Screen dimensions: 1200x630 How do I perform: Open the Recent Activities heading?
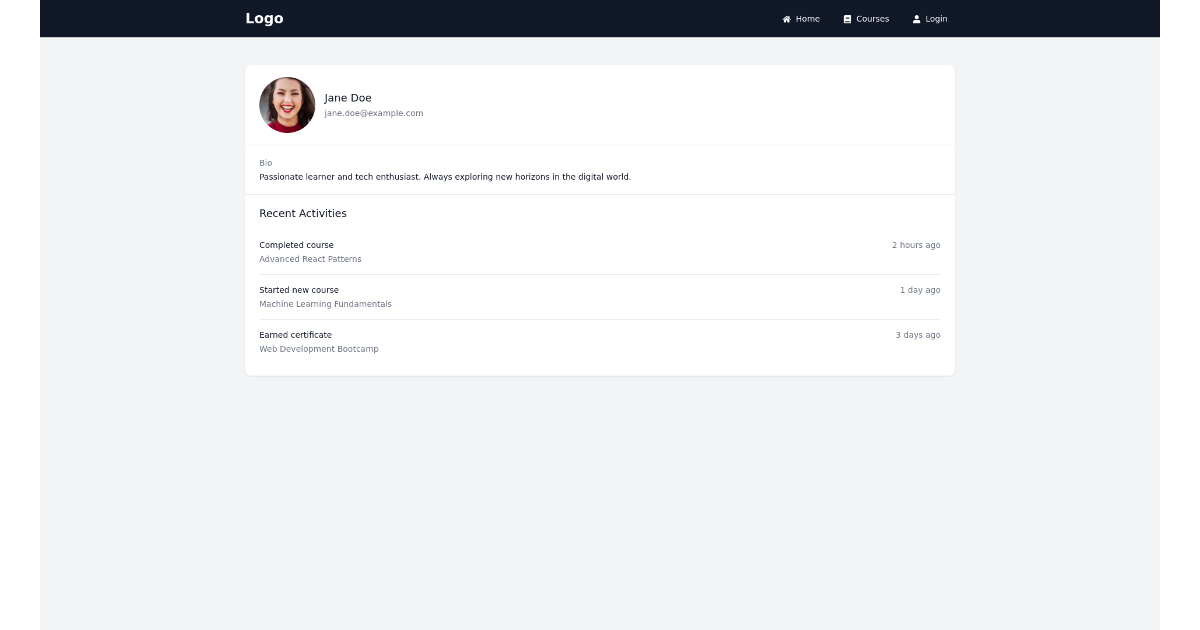[x=303, y=213]
